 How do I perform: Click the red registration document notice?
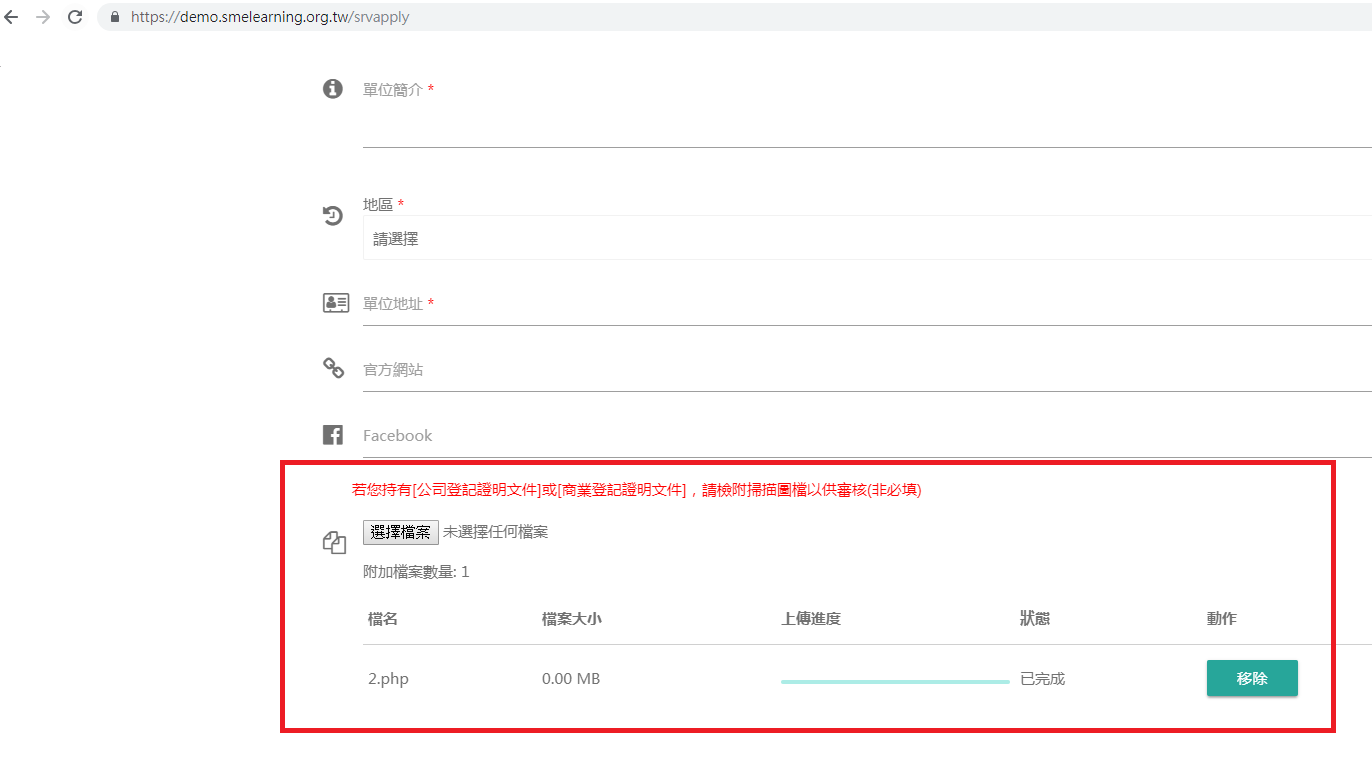(636, 490)
